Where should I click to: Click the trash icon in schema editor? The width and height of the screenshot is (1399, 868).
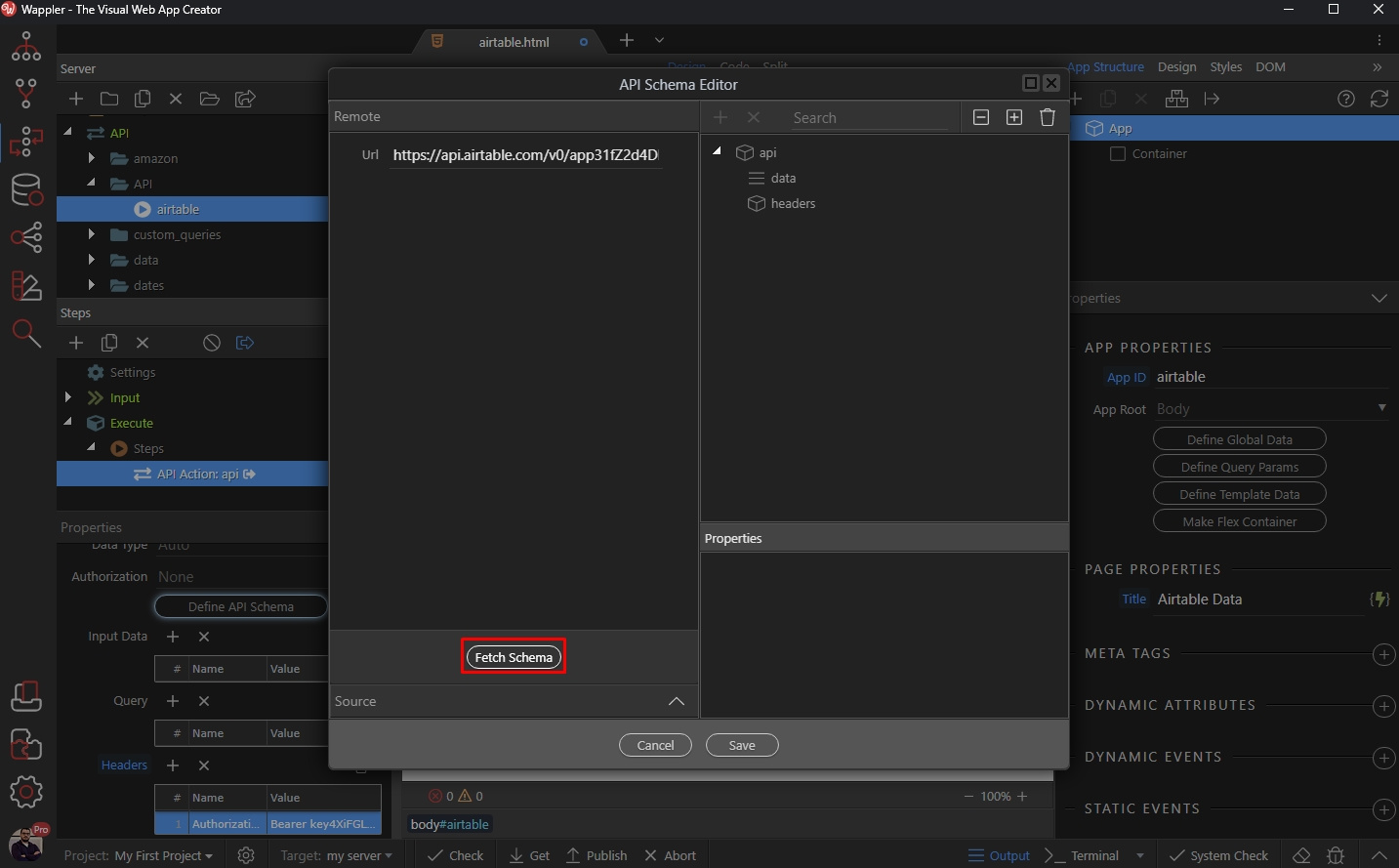(1048, 117)
